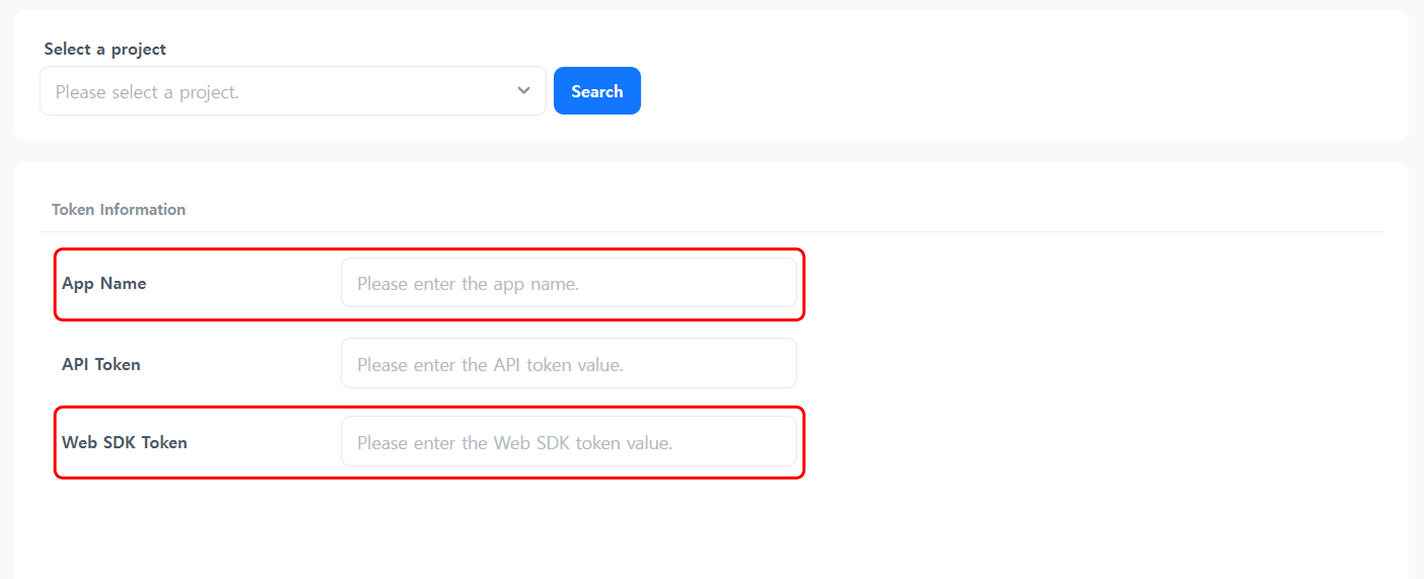Click the chevron arrow in project dropdown
1424x579 pixels.
point(523,91)
